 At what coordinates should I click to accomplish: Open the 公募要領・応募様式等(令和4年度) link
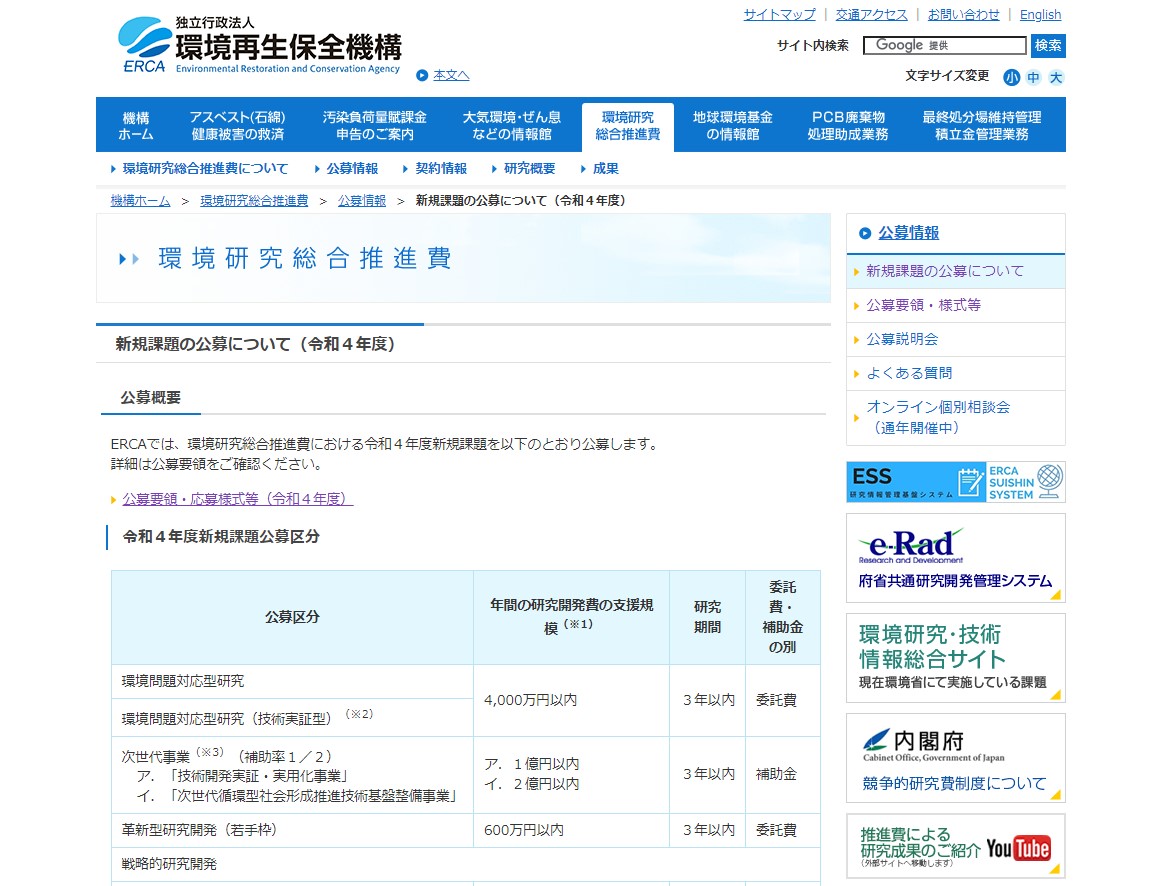(237, 499)
